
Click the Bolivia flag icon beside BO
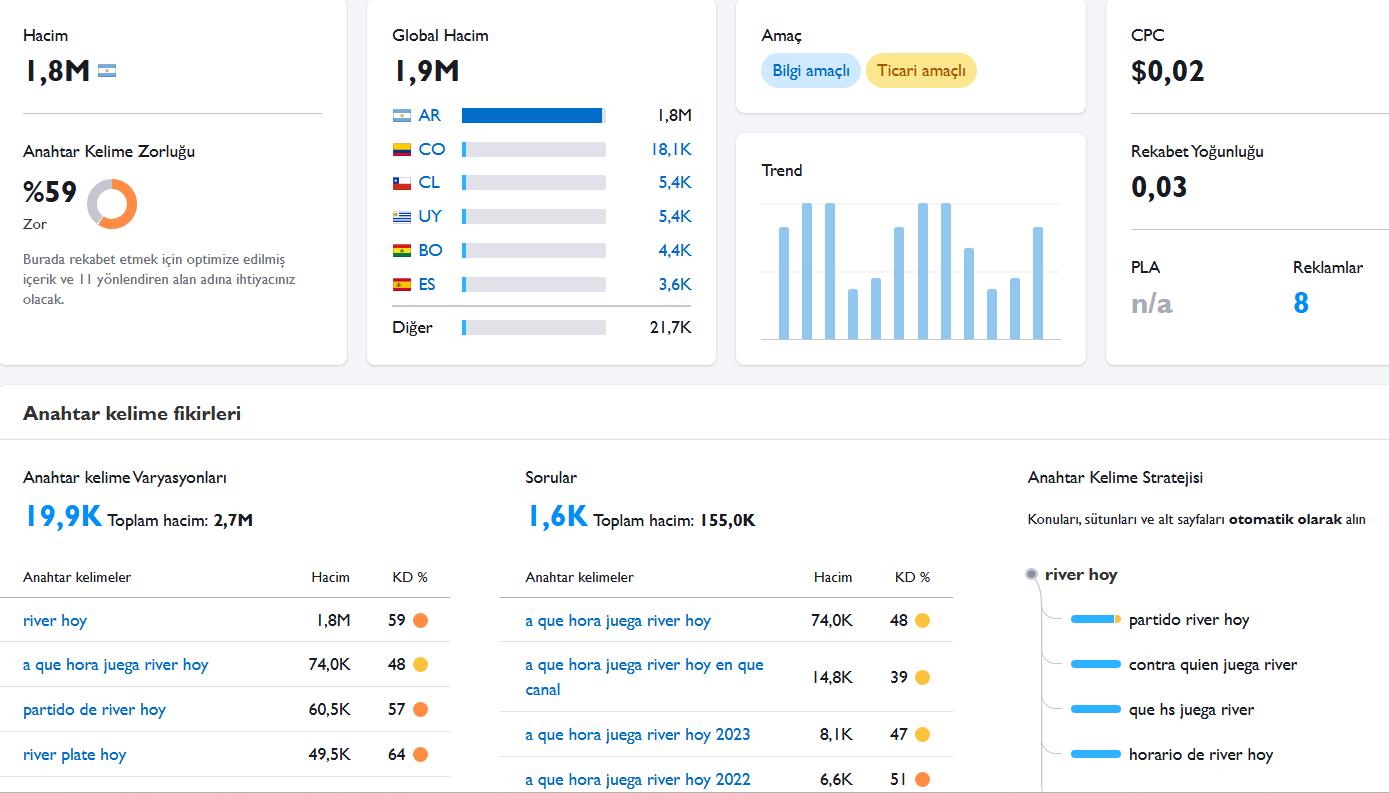402,251
